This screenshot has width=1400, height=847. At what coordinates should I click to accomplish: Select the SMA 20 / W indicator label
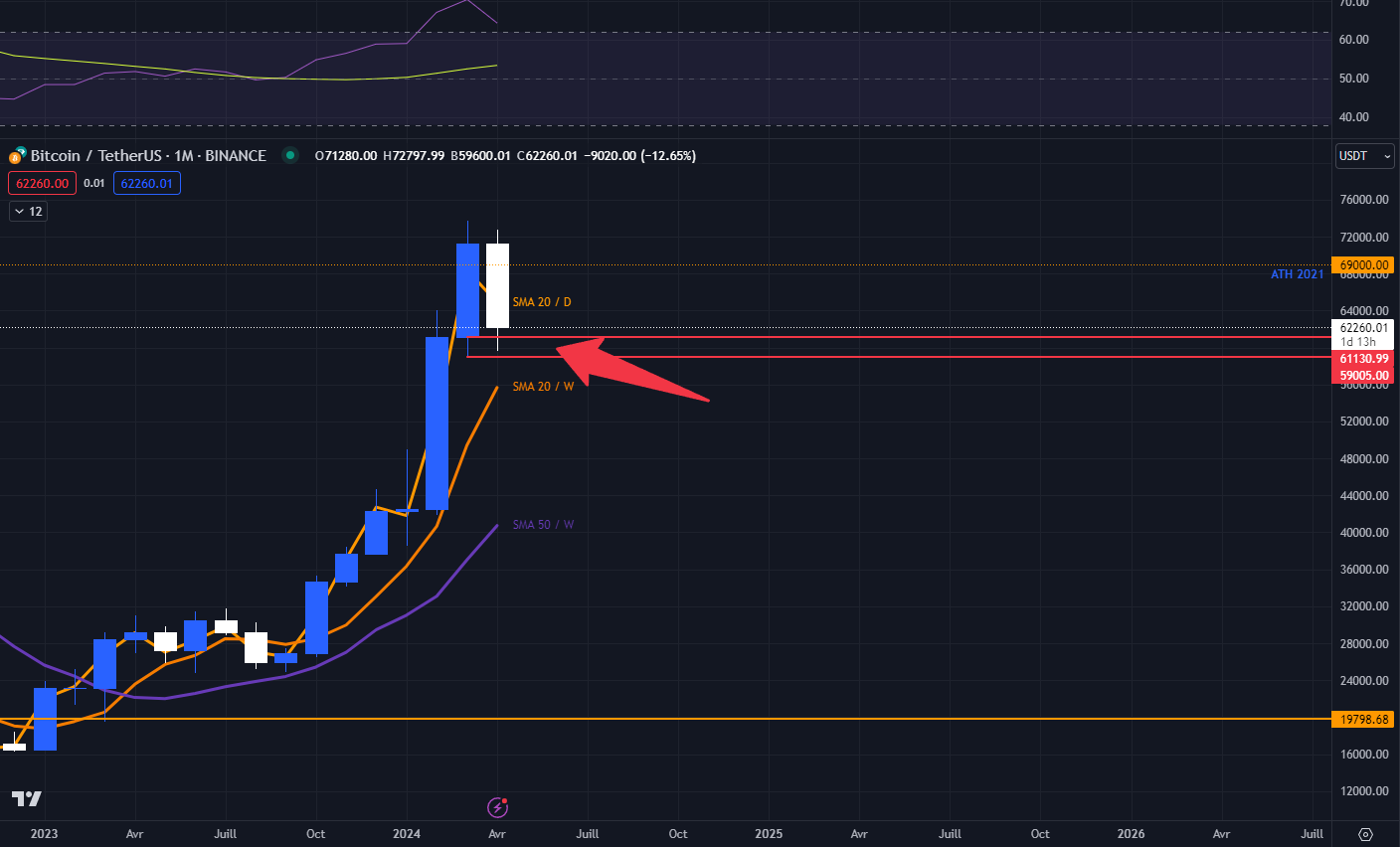[x=541, y=386]
